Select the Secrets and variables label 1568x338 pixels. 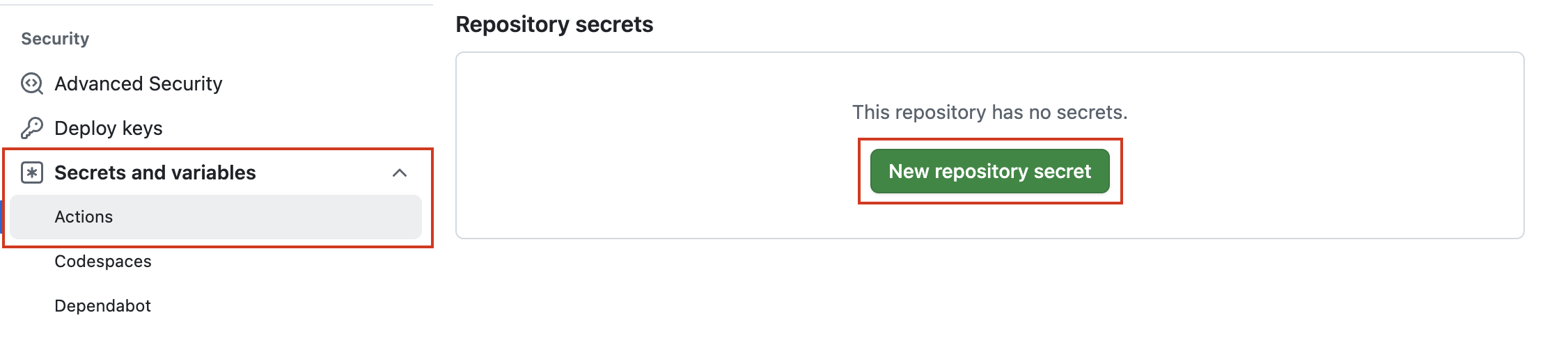(x=155, y=172)
